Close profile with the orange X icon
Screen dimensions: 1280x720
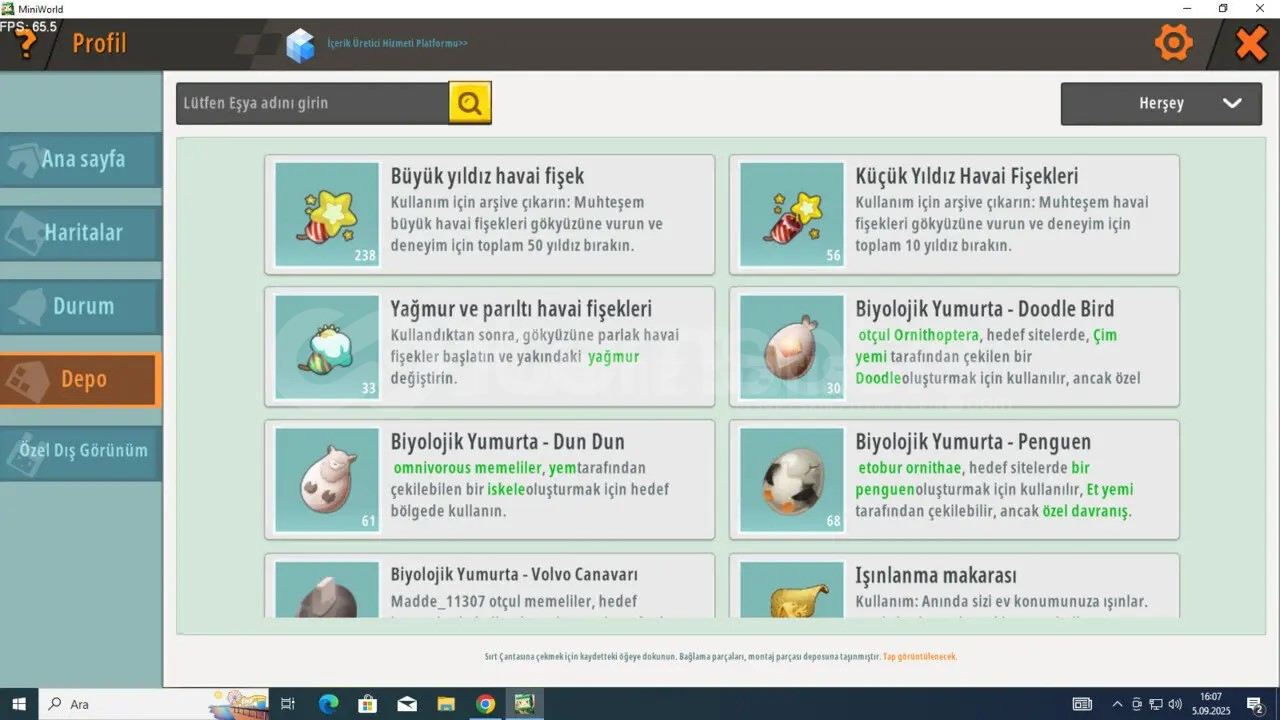click(x=1251, y=43)
